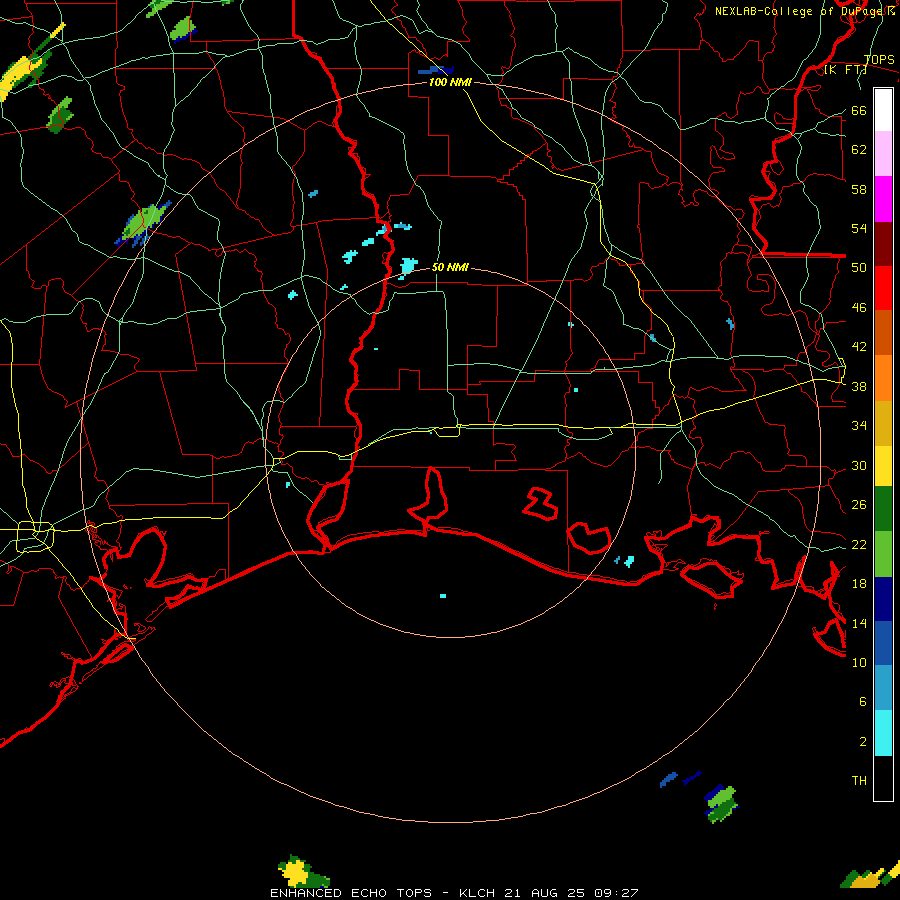Click the "50 NMI" range ring label
This screenshot has width=900, height=900.
(x=450, y=267)
